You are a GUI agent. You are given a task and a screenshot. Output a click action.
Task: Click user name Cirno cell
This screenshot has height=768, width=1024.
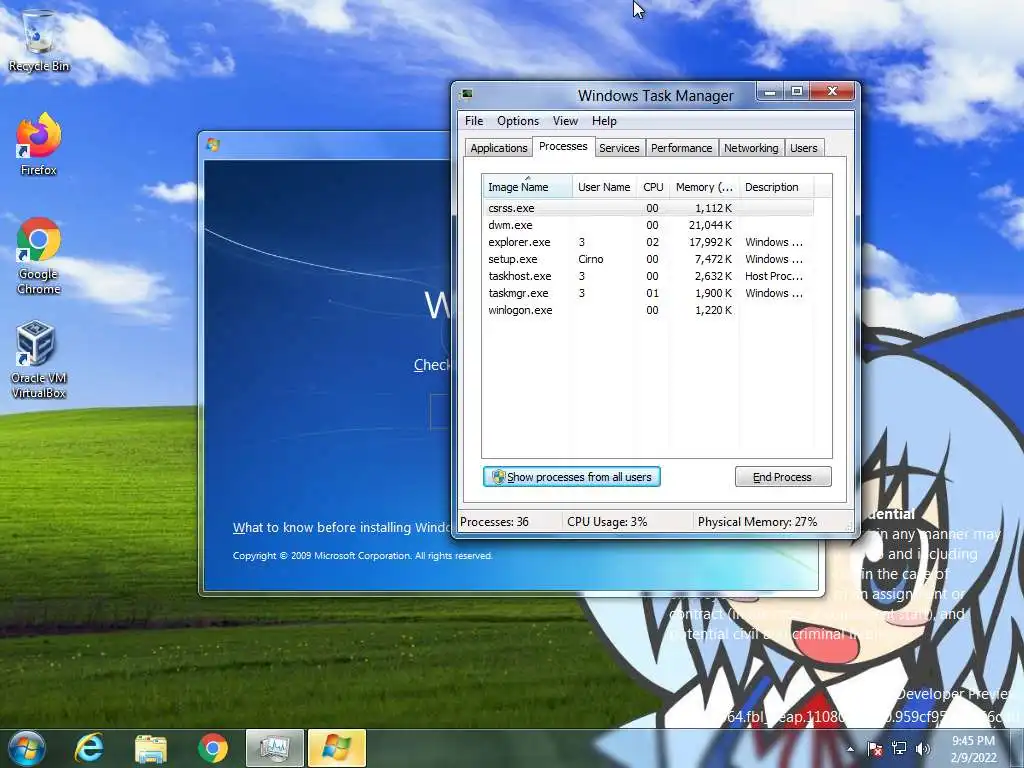click(x=590, y=259)
